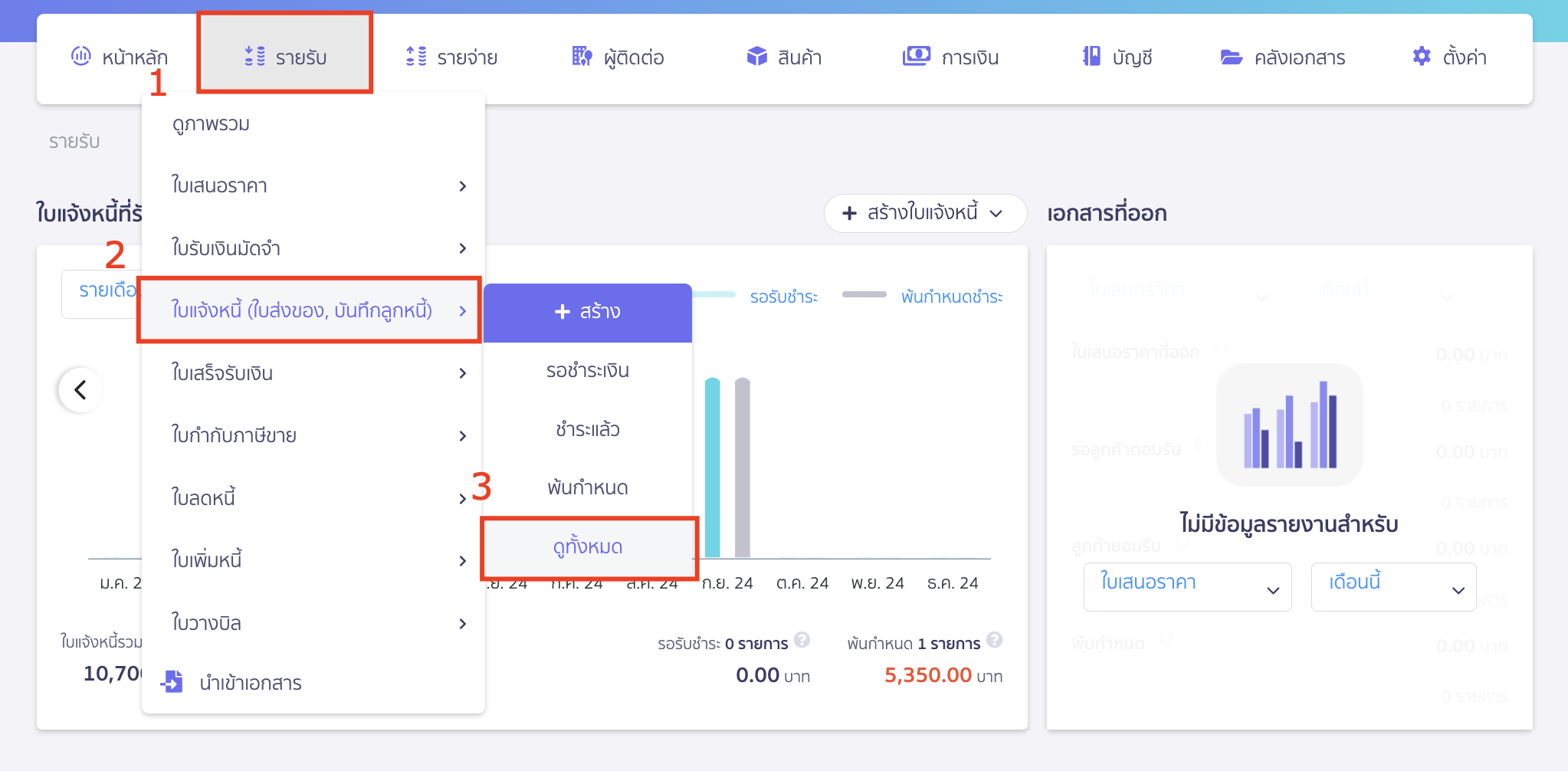Open ใบแจ้งหนี้ (ใบส่งของ, บันทึกลูกหนี้) menu item
This screenshot has height=771, width=1568.
point(310,310)
